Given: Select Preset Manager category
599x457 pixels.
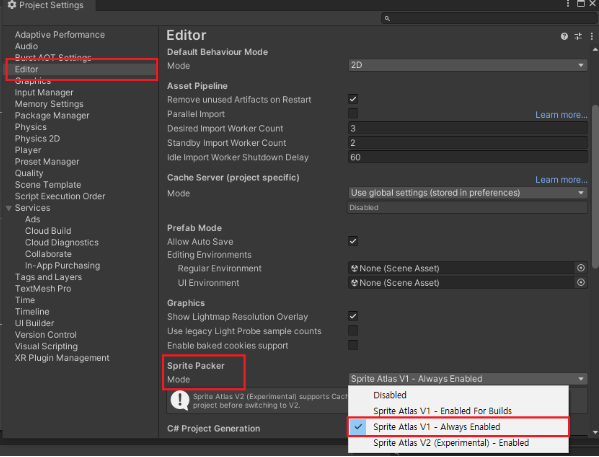Looking at the screenshot, I should coord(47,162).
